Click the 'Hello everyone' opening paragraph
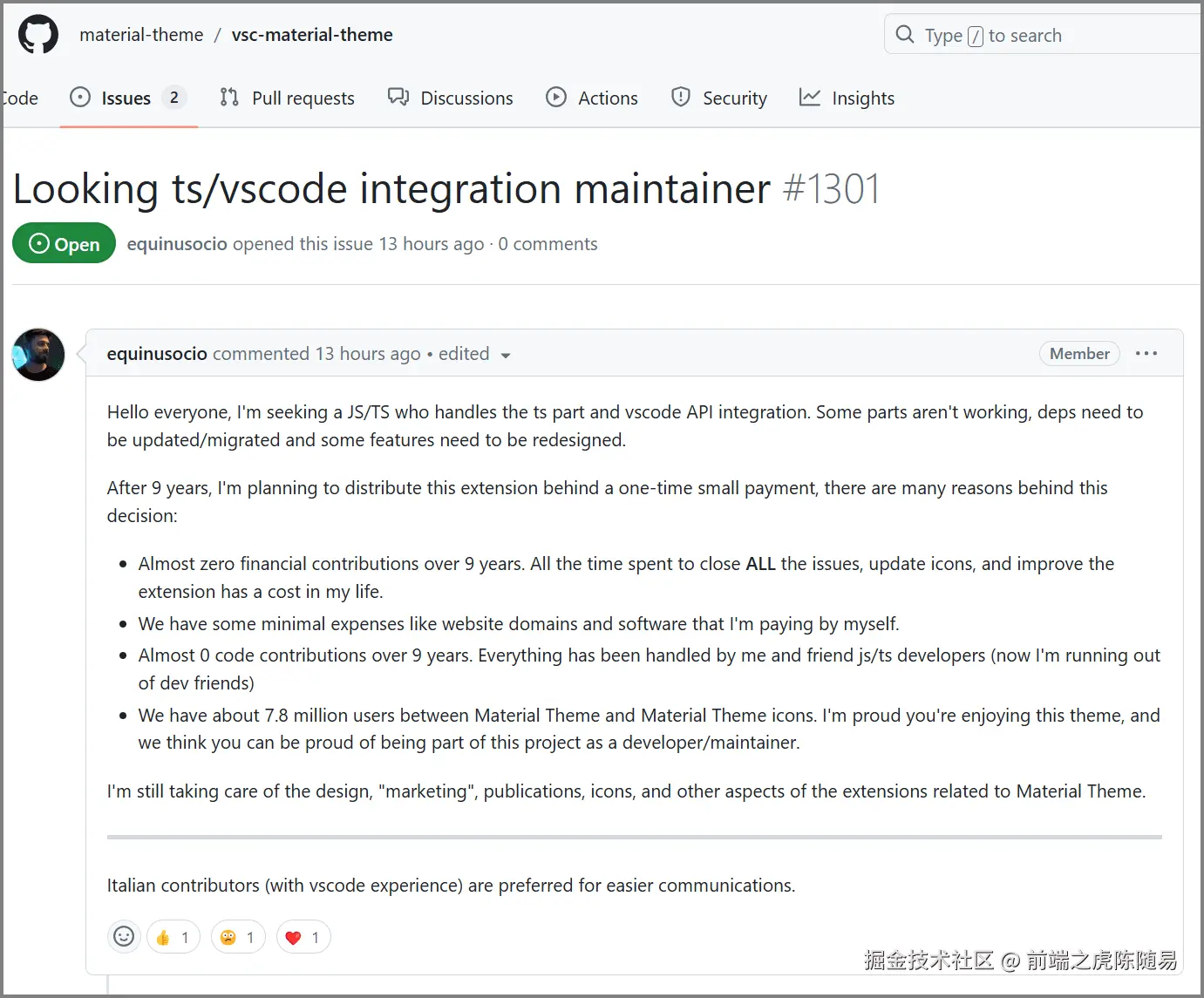Viewport: 1204px width, 998px height. coord(625,426)
